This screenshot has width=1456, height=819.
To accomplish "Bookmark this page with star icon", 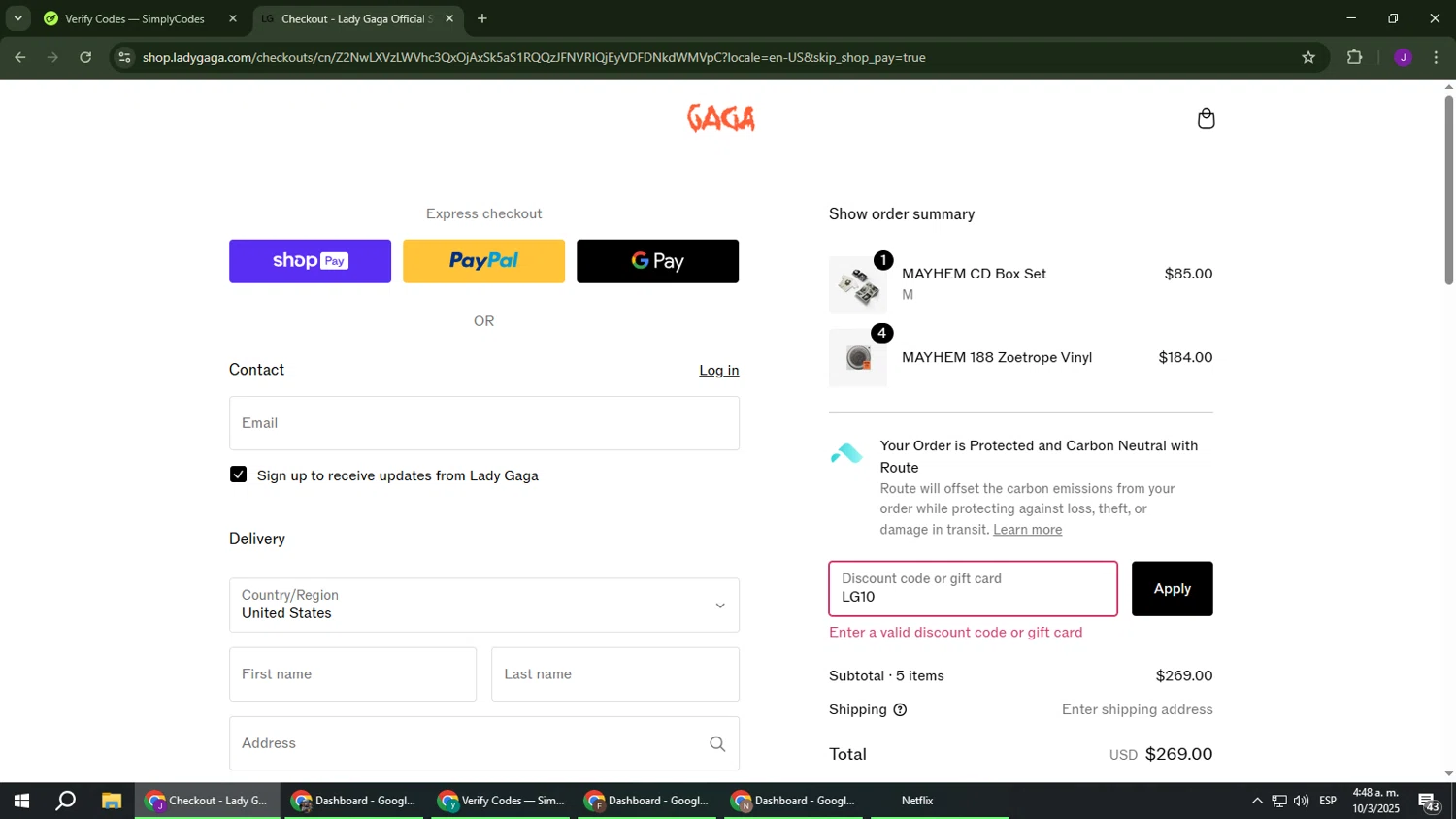I will coord(1308,58).
